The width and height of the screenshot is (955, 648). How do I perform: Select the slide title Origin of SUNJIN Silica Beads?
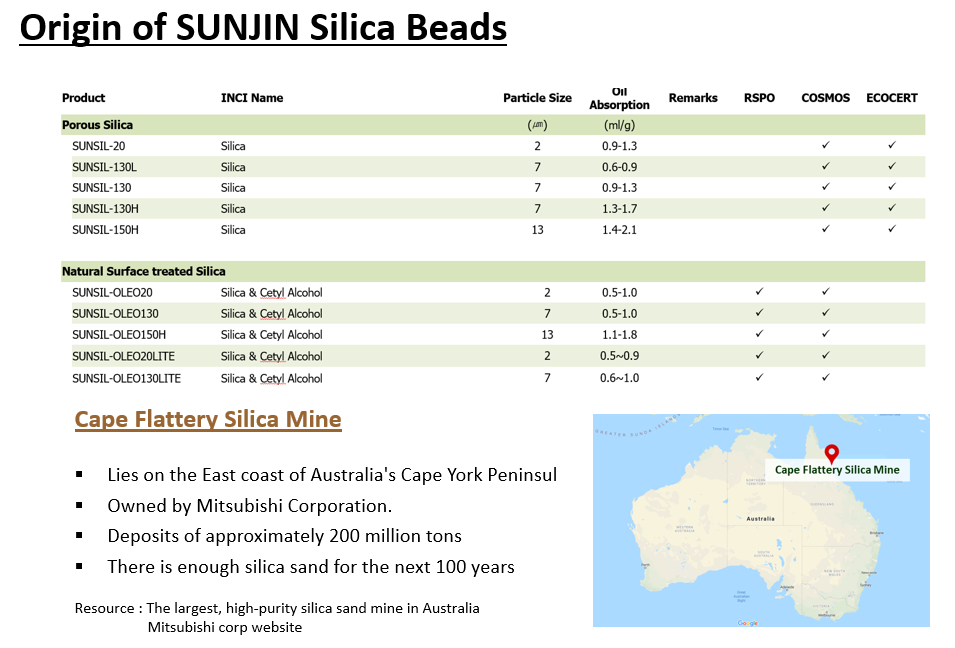pos(263,29)
